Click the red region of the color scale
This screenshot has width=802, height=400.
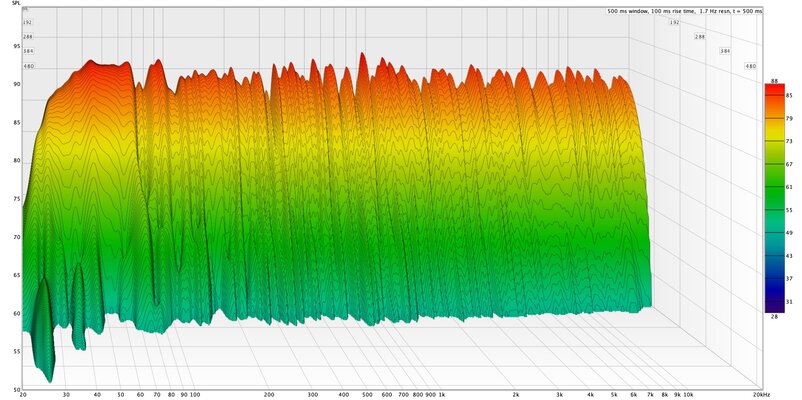pos(774,95)
